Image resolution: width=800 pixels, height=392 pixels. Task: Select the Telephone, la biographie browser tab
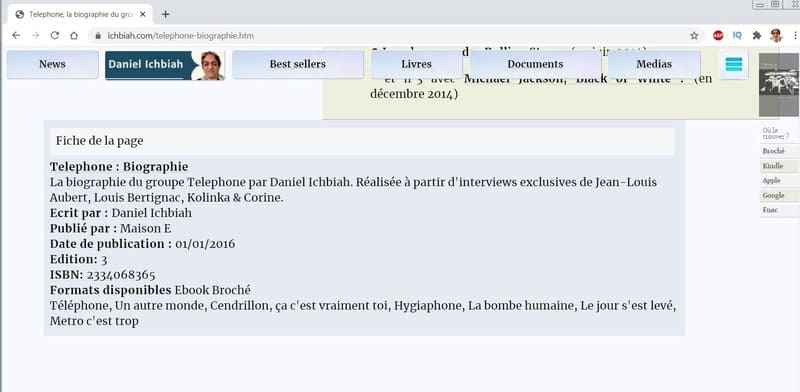pos(80,14)
